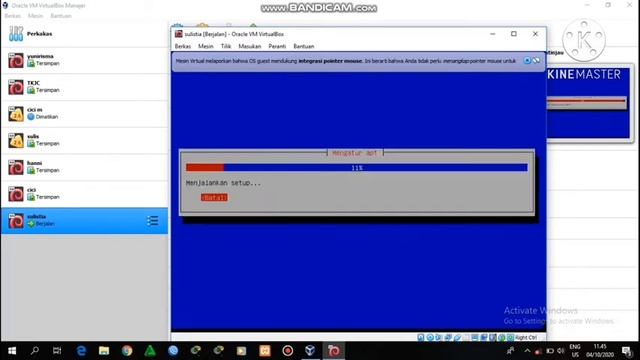The width and height of the screenshot is (640, 360).
Task: Click the volume icon in the system tray
Action: pos(561,351)
